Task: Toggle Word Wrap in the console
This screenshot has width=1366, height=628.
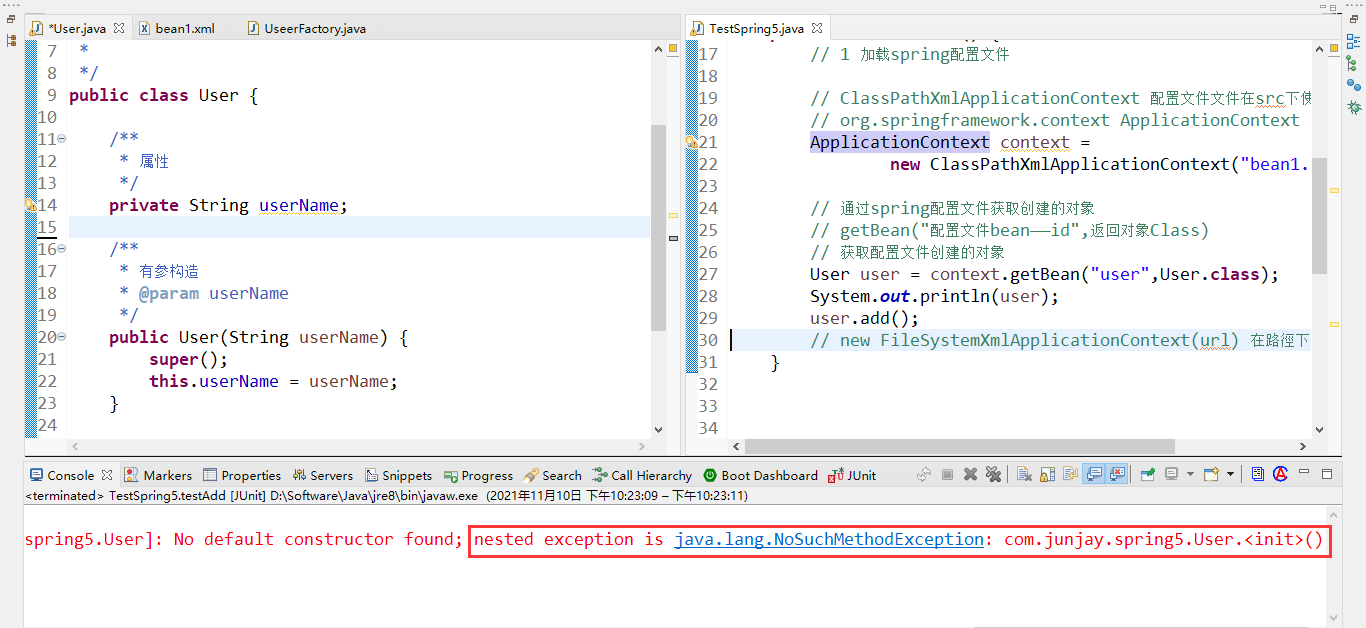Action: click(1070, 474)
